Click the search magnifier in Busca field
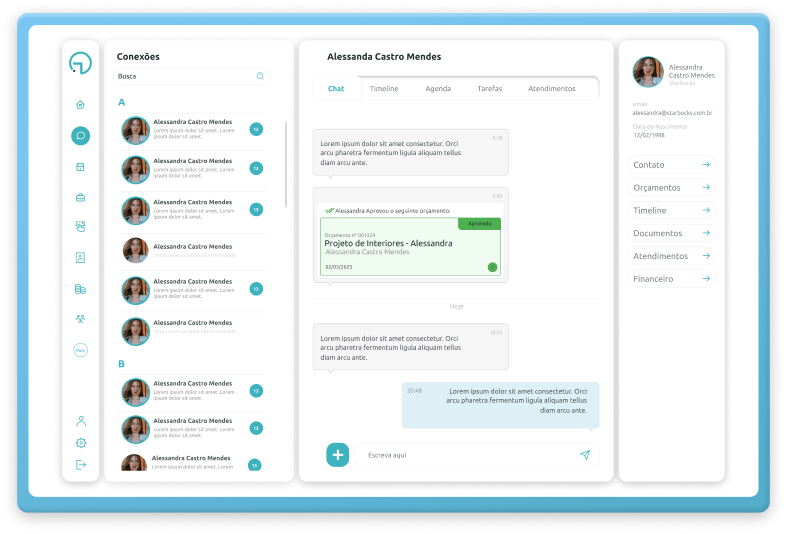This screenshot has height=534, width=787. [x=260, y=76]
